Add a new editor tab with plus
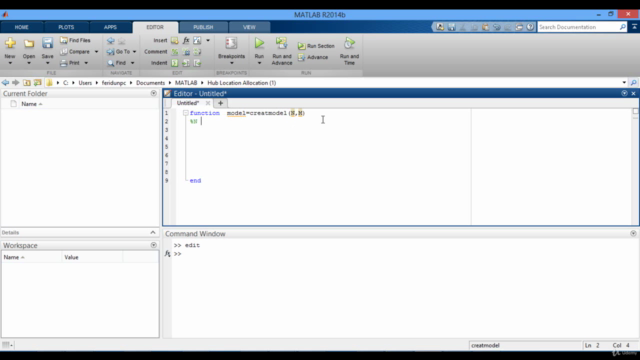The image size is (640, 360). 220,103
